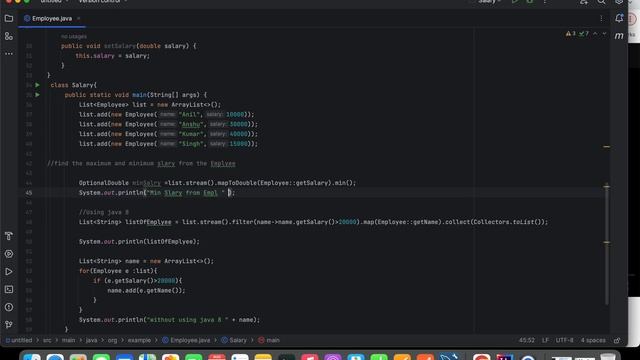Click LF line separator status widget
The height and width of the screenshot is (360, 640).
click(545, 340)
